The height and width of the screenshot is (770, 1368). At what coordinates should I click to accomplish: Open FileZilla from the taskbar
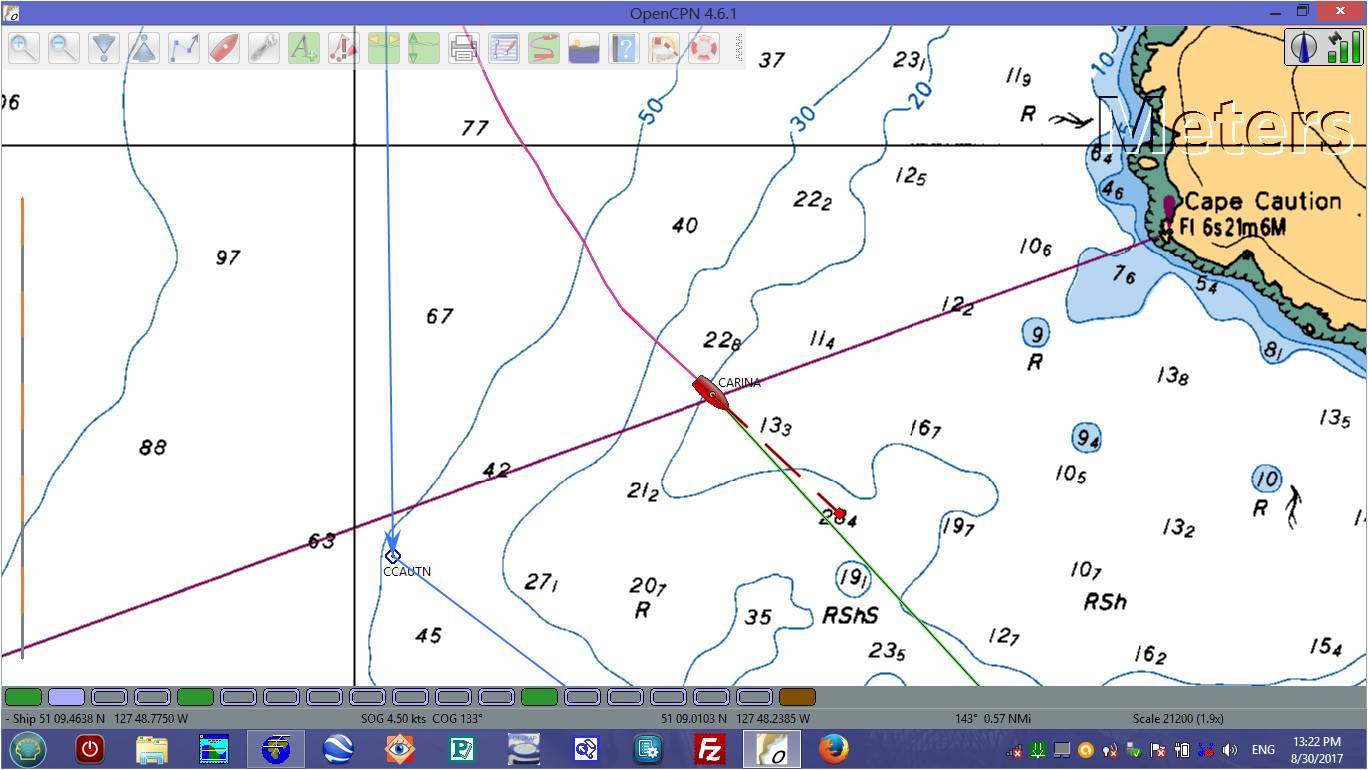(710, 749)
